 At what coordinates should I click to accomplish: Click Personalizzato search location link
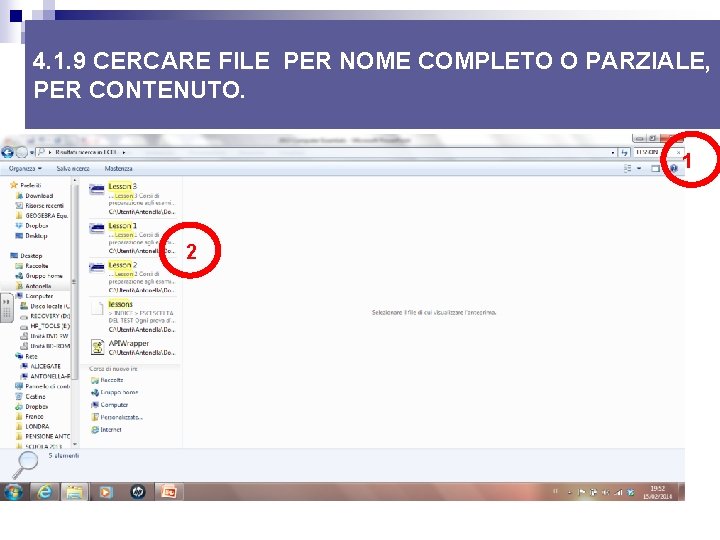(x=117, y=417)
